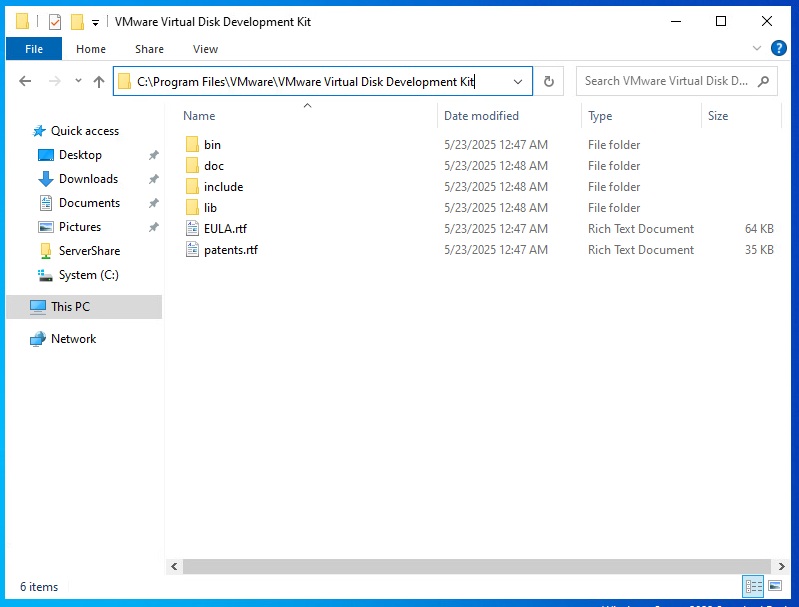The width and height of the screenshot is (799, 607).
Task: Click the pin icon next to Desktop
Action: 153,155
